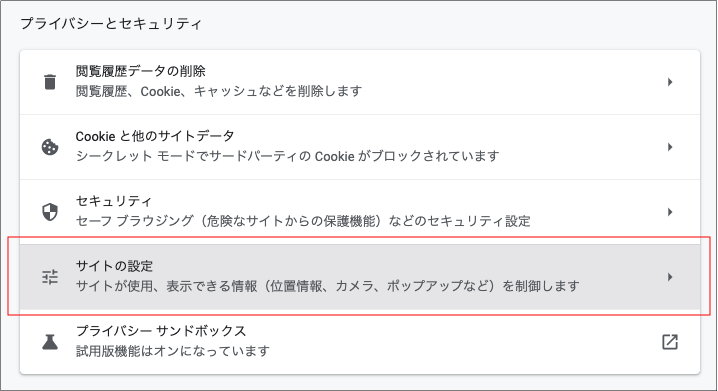Click the 試用版機能はオンになっています description
This screenshot has width=718, height=391.
[x=173, y=352]
